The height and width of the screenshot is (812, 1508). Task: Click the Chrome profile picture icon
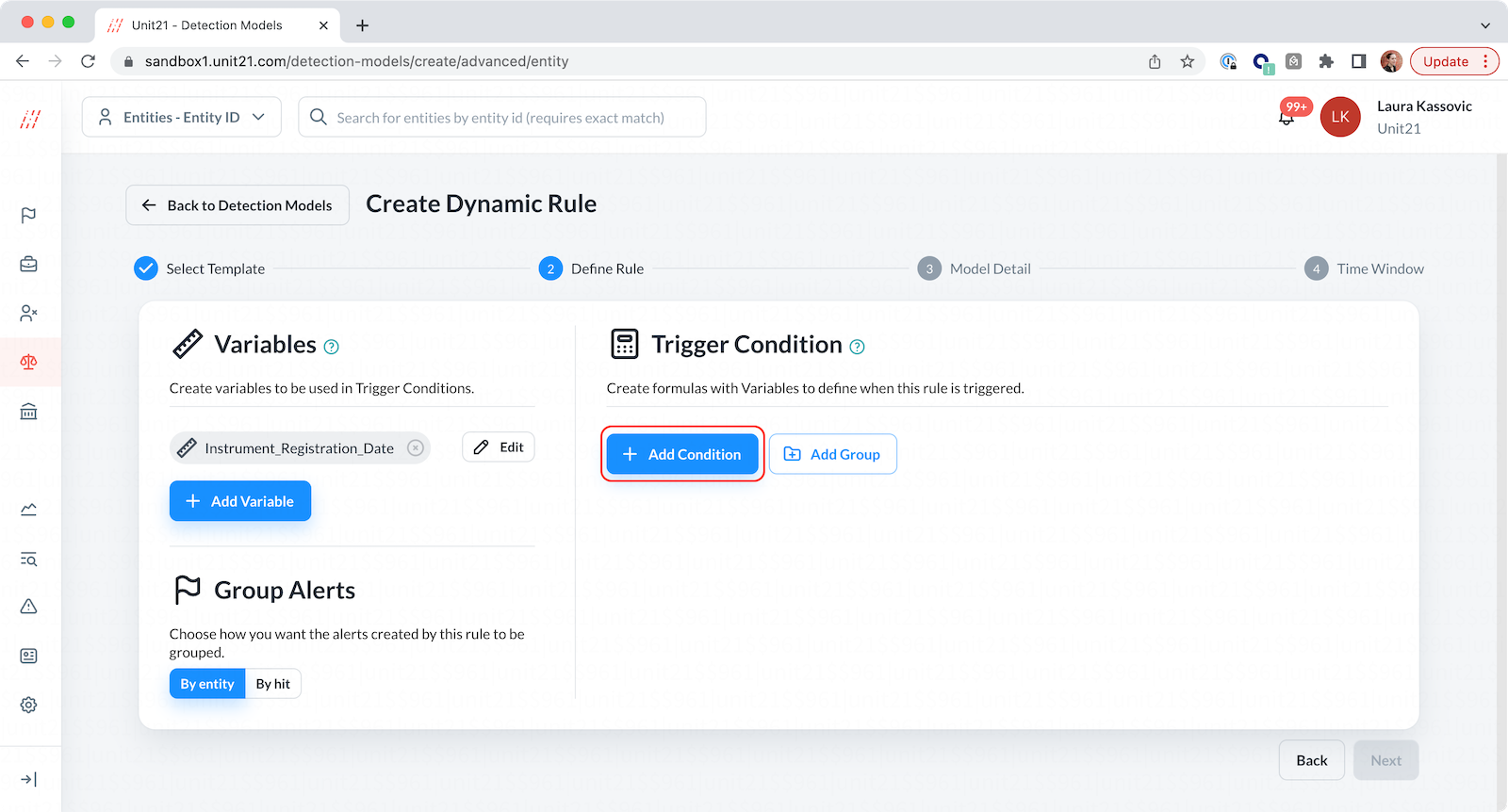click(x=1391, y=61)
